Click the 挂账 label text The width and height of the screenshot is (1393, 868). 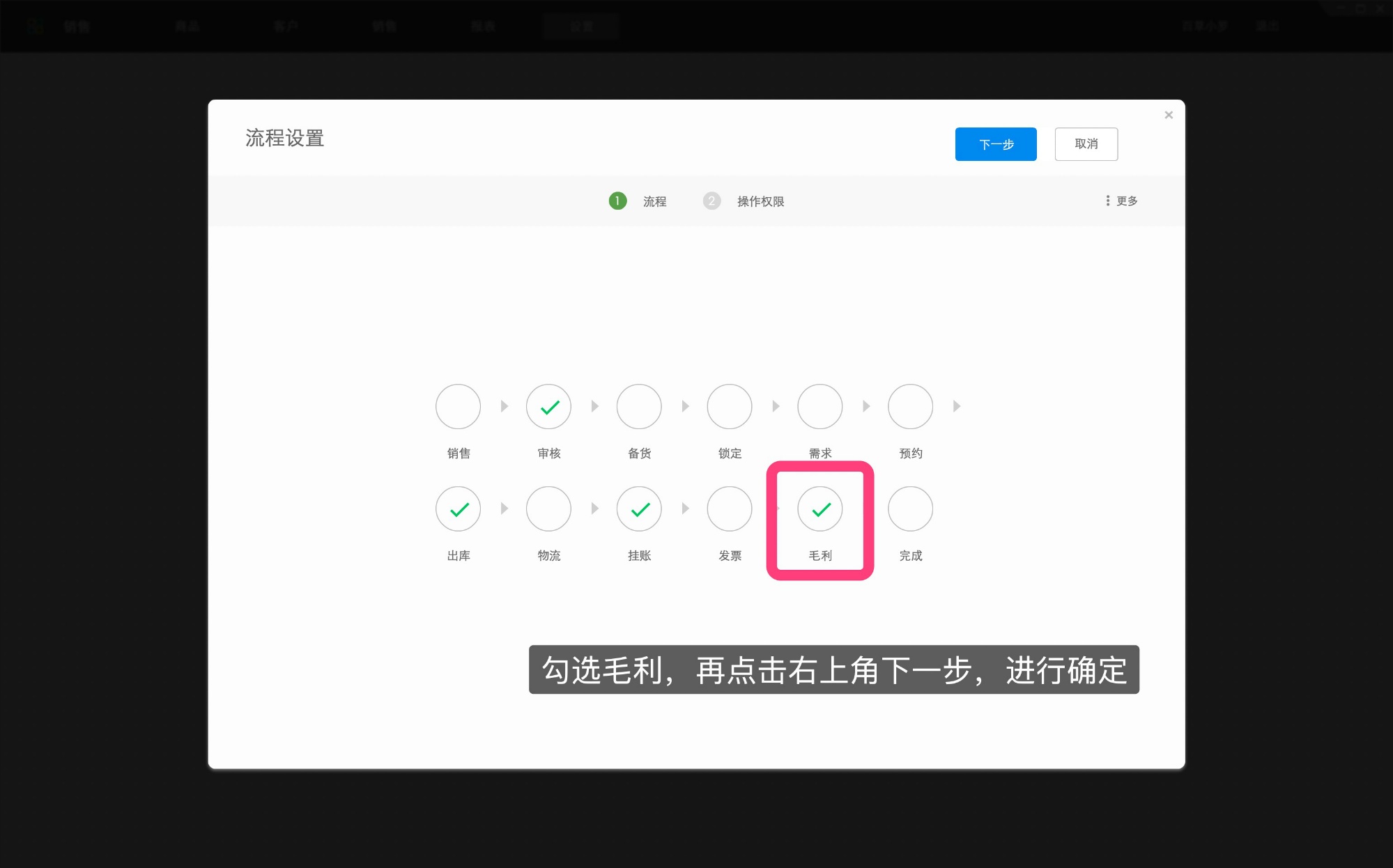tap(640, 556)
